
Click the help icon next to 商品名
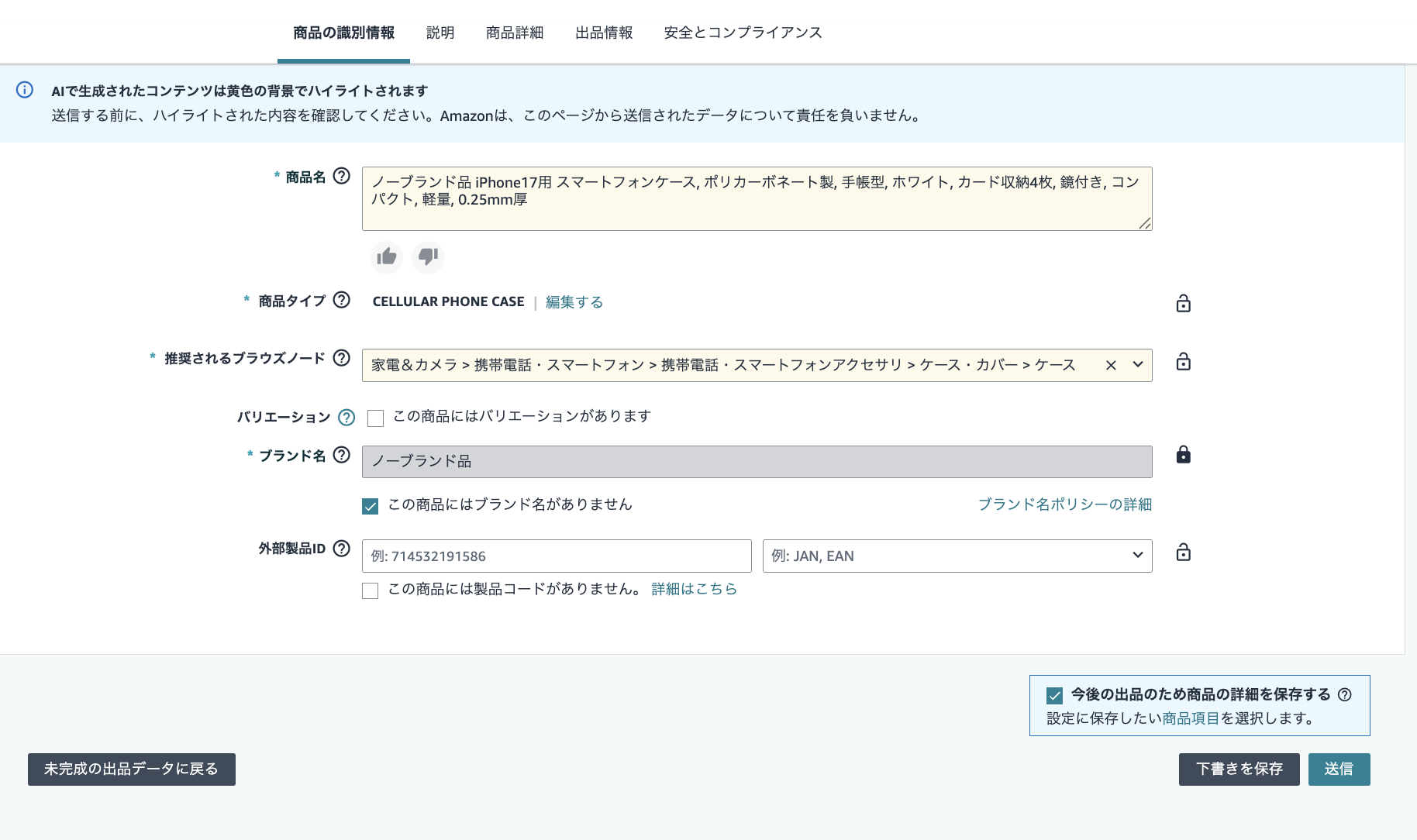[x=341, y=176]
